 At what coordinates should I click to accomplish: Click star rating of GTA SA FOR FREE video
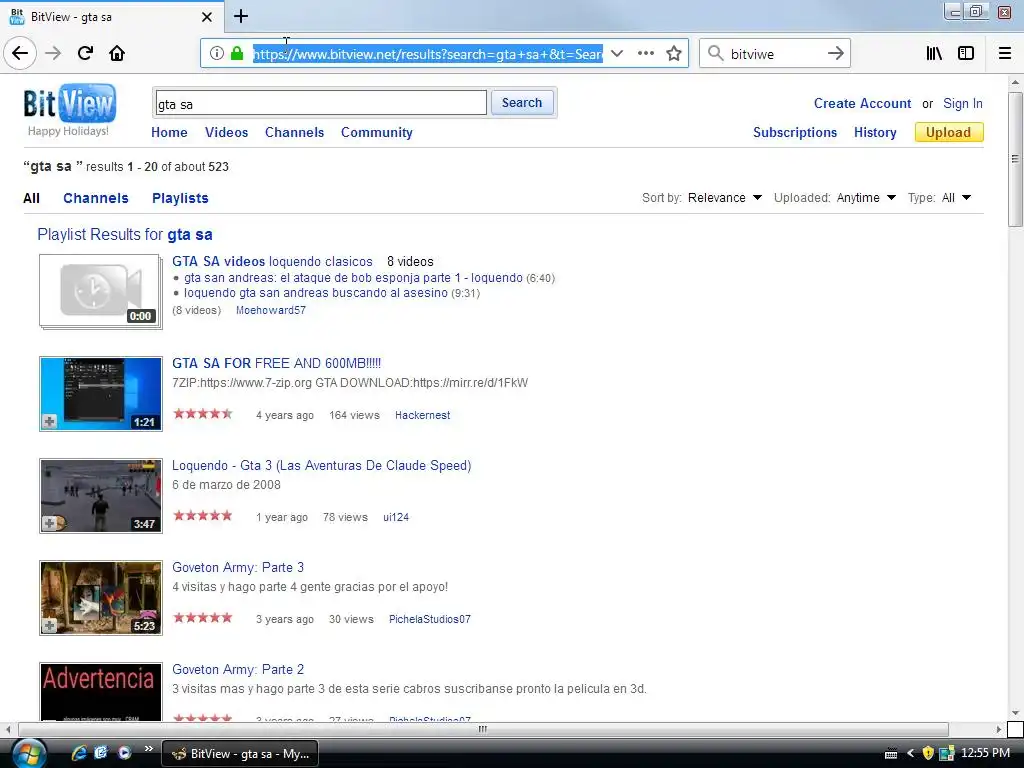click(202, 413)
